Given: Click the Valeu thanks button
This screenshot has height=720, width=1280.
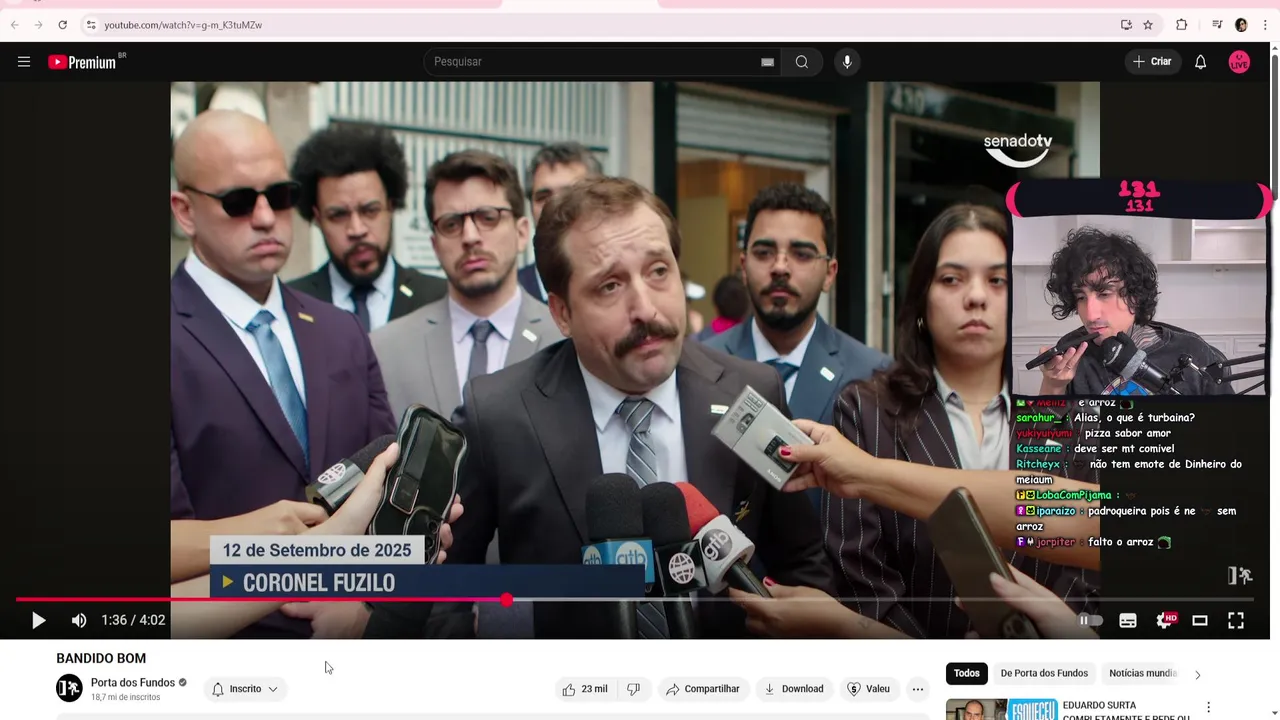Looking at the screenshot, I should tap(868, 689).
